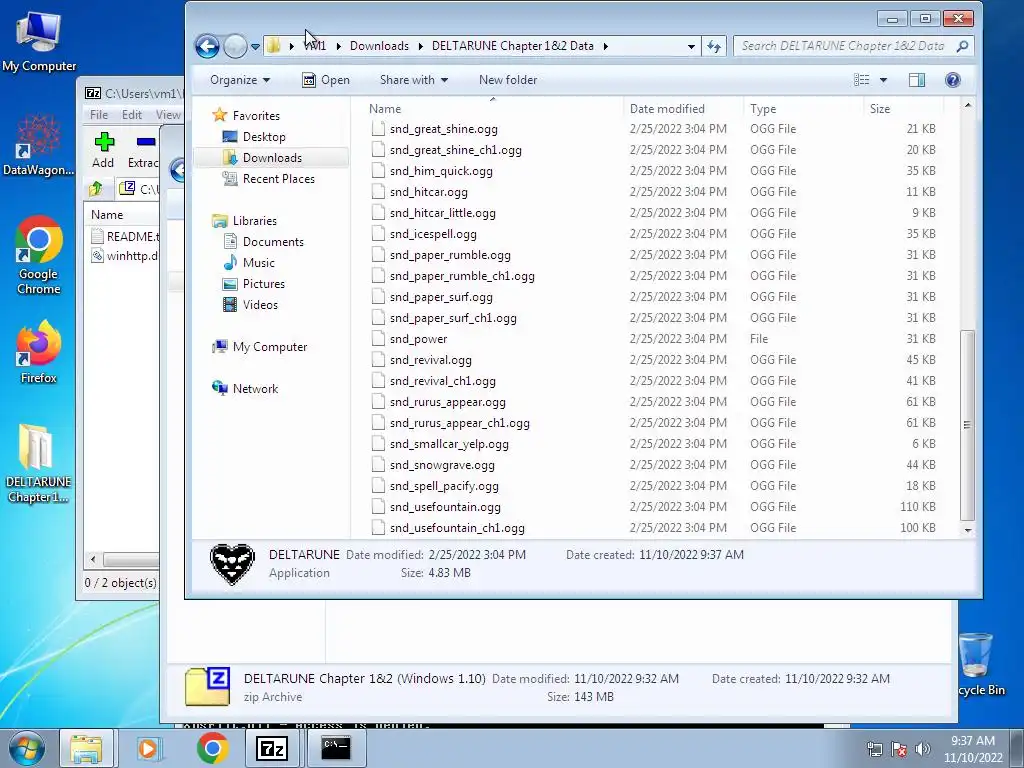Create a New folder
The height and width of the screenshot is (768, 1024).
(x=507, y=80)
